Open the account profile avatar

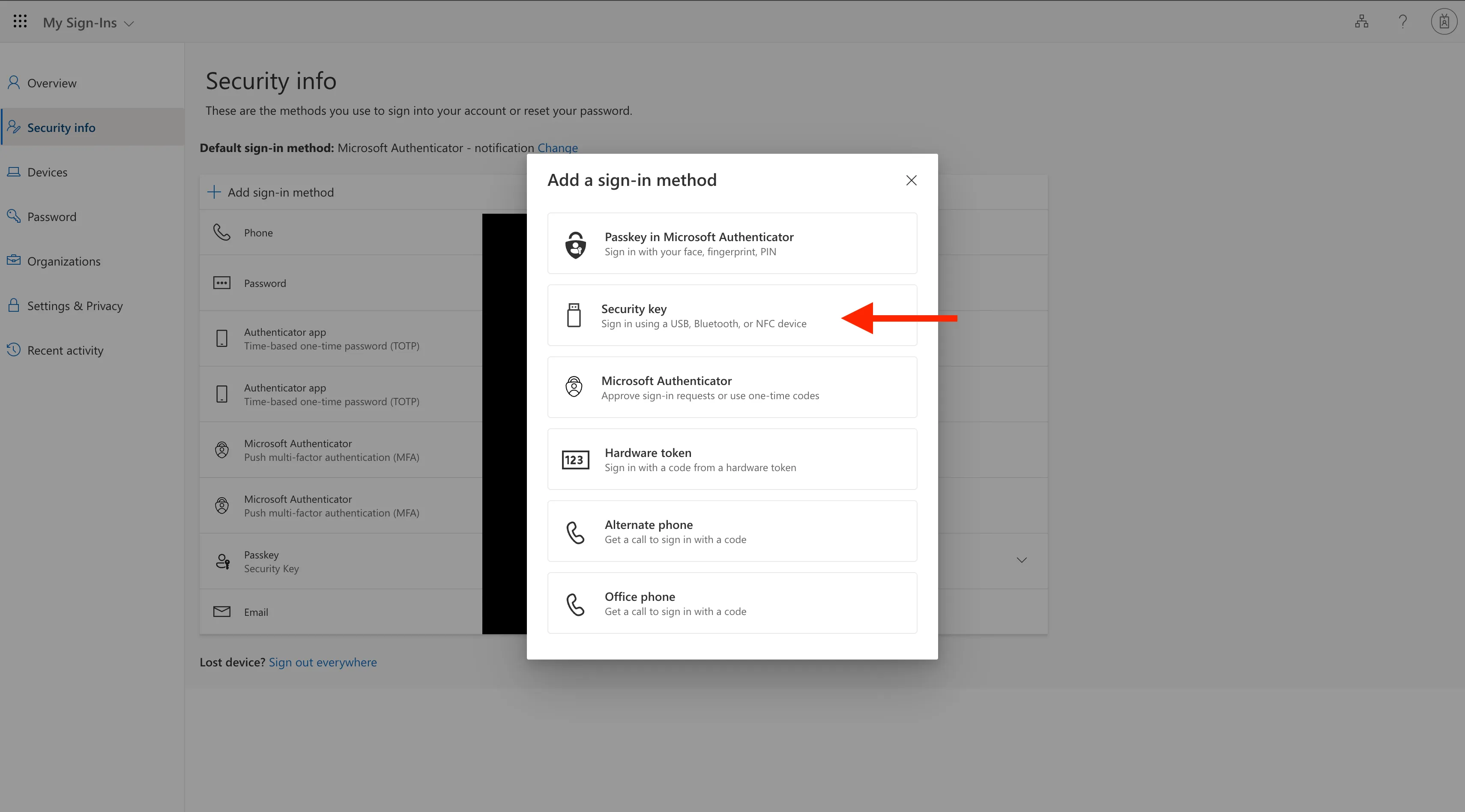[x=1444, y=21]
